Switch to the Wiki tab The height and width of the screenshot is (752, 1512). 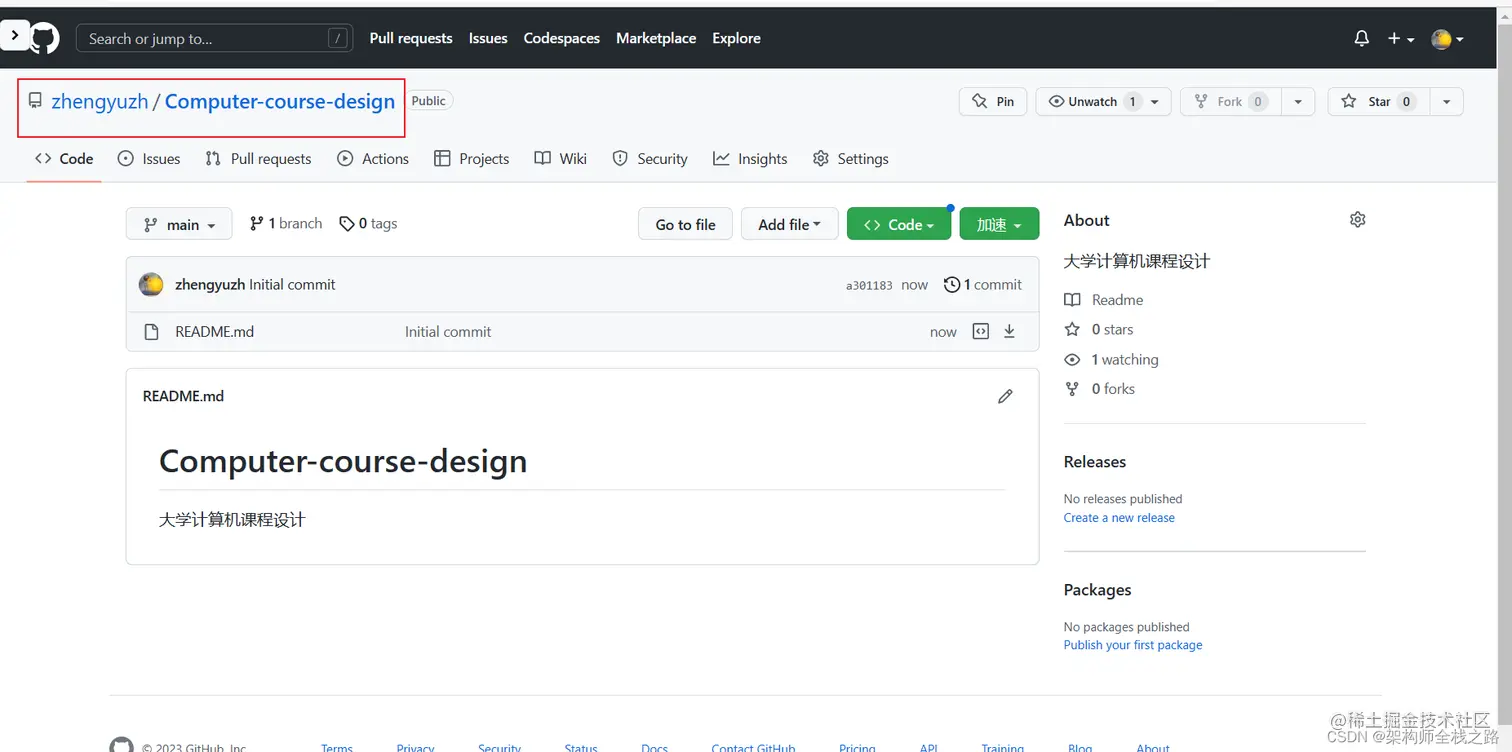[x=561, y=158]
